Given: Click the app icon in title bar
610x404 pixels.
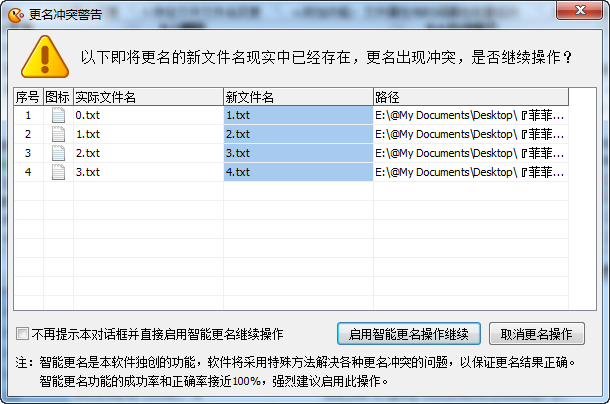Looking at the screenshot, I should click(x=15, y=13).
